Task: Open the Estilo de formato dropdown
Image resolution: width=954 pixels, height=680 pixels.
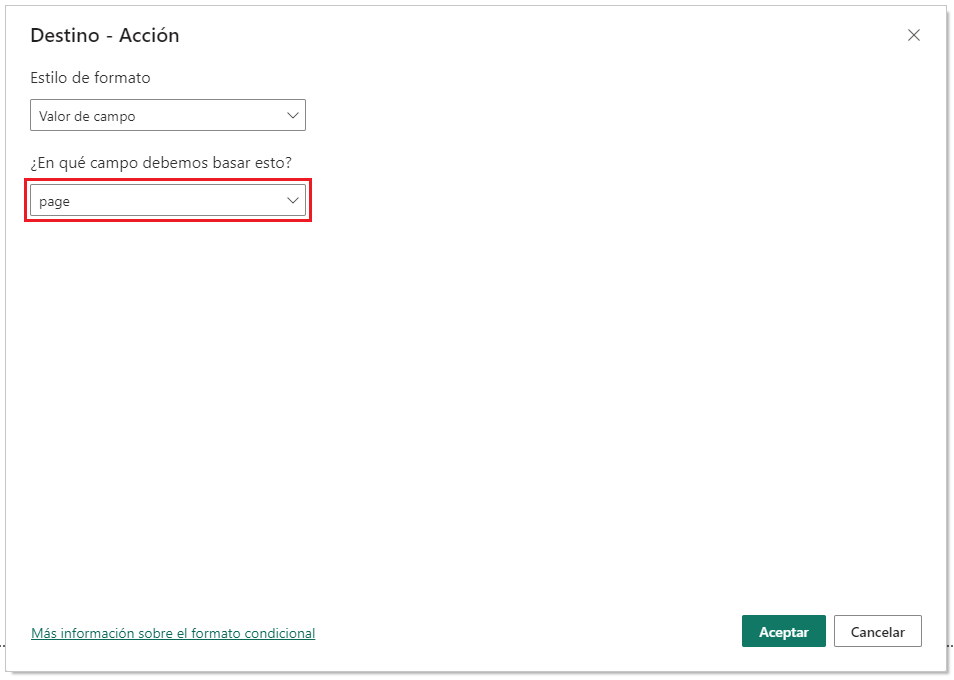Action: [x=167, y=116]
